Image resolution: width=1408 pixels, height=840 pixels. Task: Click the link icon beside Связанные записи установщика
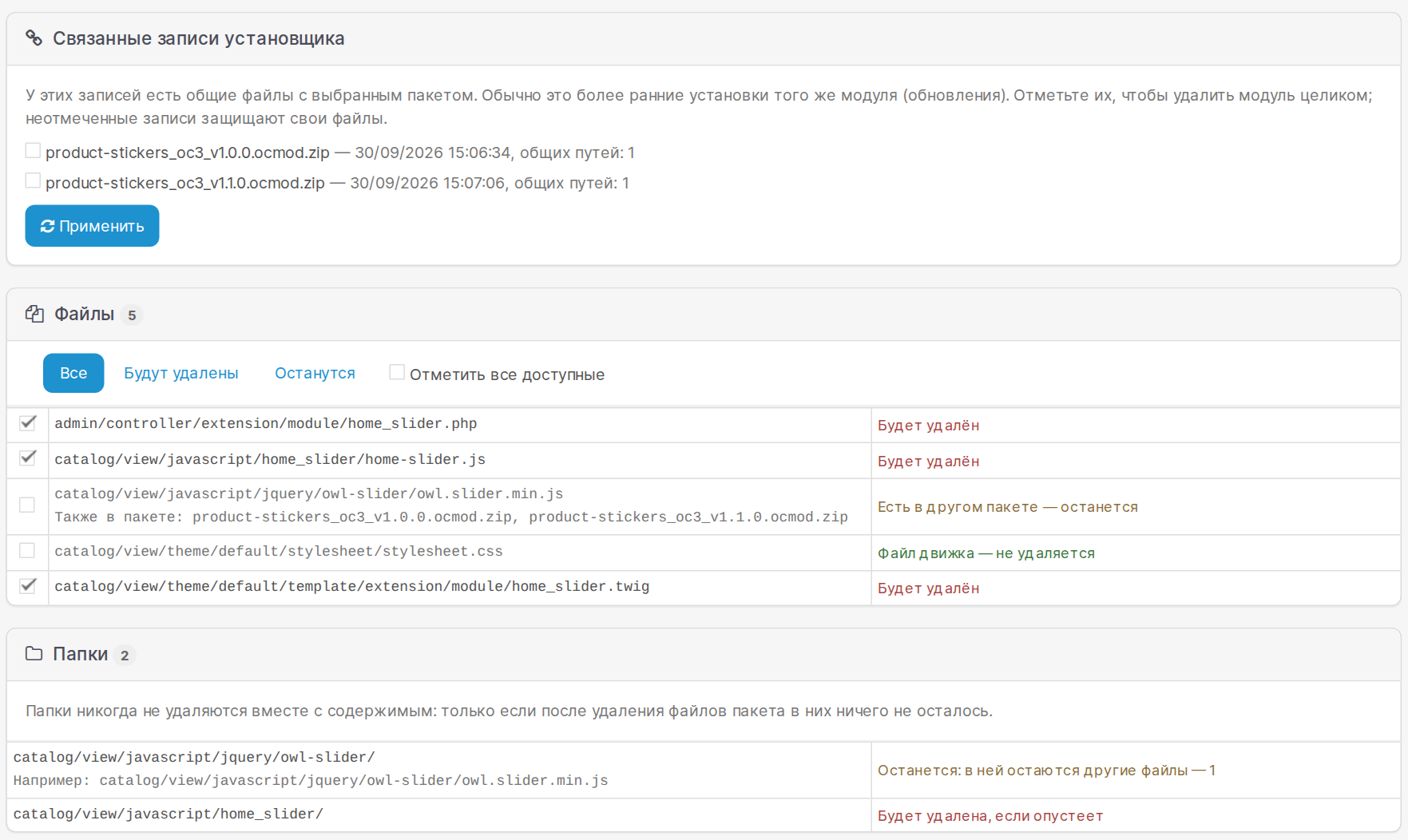tap(34, 38)
